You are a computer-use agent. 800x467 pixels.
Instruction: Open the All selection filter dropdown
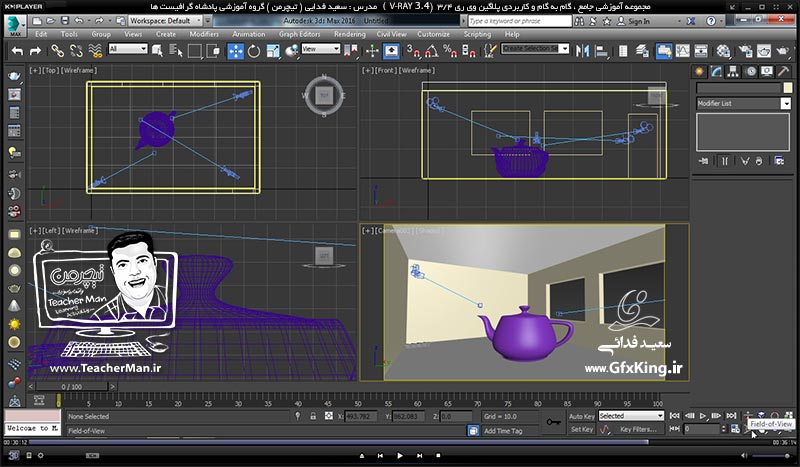coord(128,49)
